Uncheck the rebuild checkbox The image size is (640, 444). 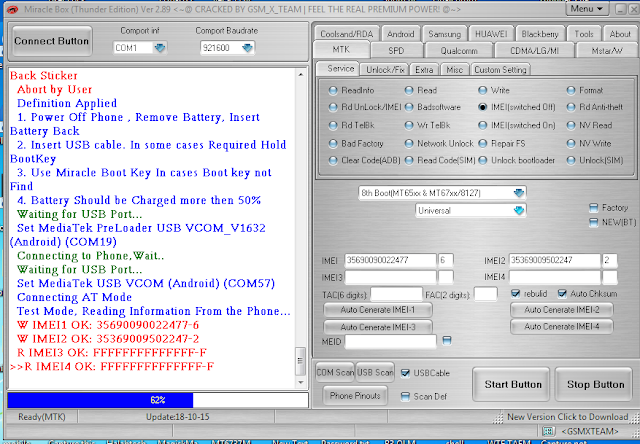[516, 293]
